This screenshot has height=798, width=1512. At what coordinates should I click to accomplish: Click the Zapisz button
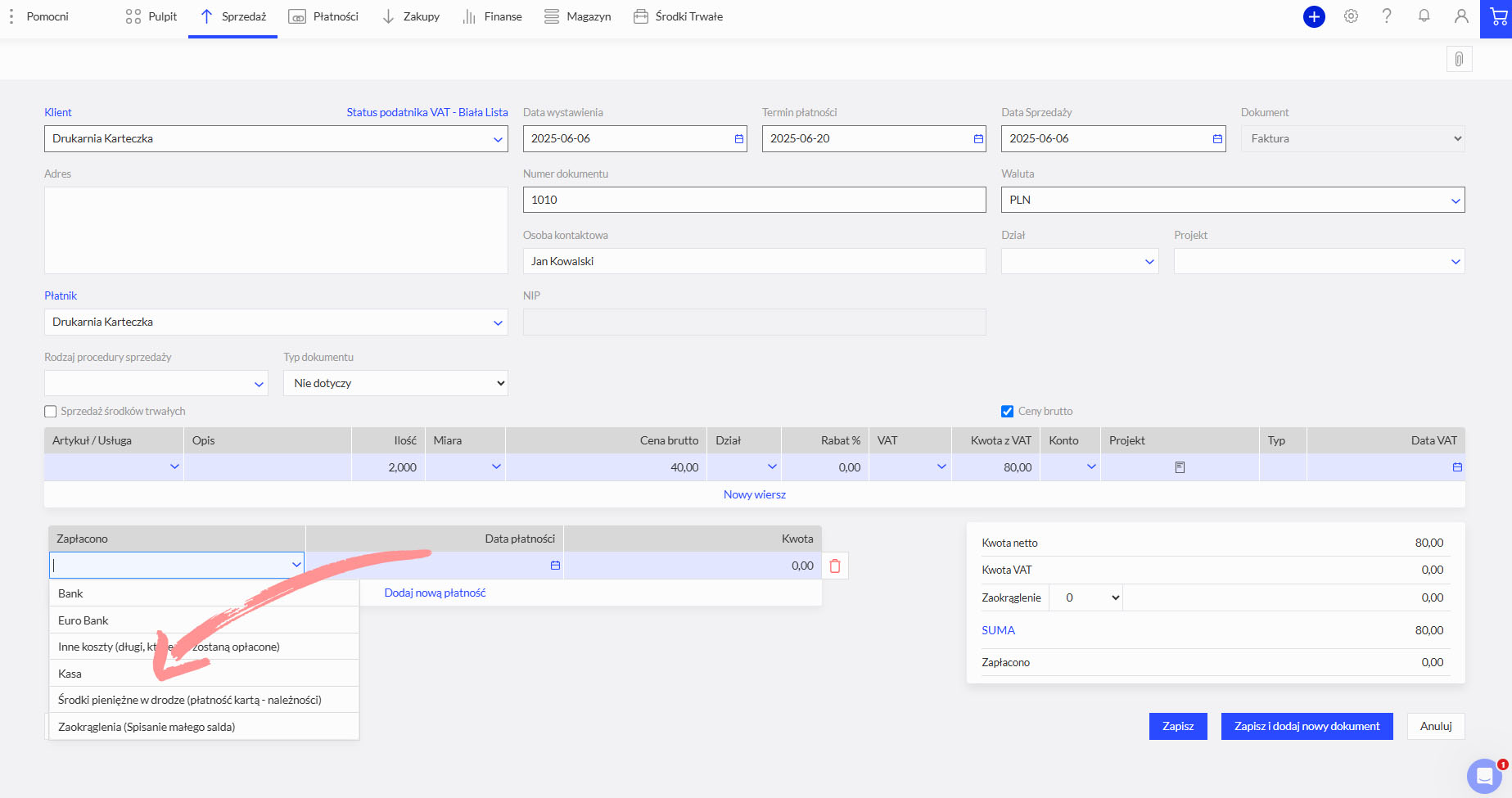tap(1178, 726)
